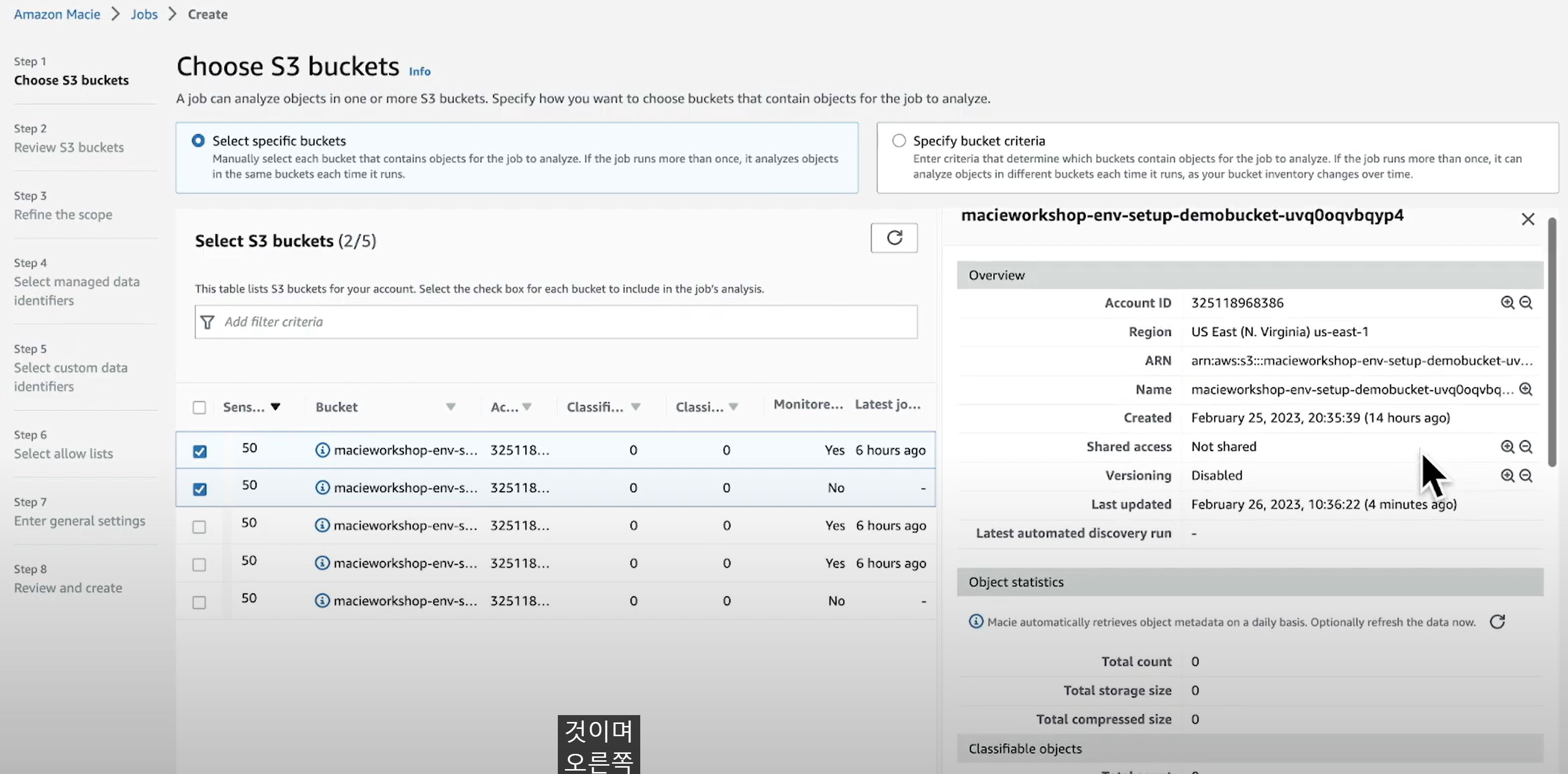
Task: Open info icon of first bucket row
Action: 322,450
